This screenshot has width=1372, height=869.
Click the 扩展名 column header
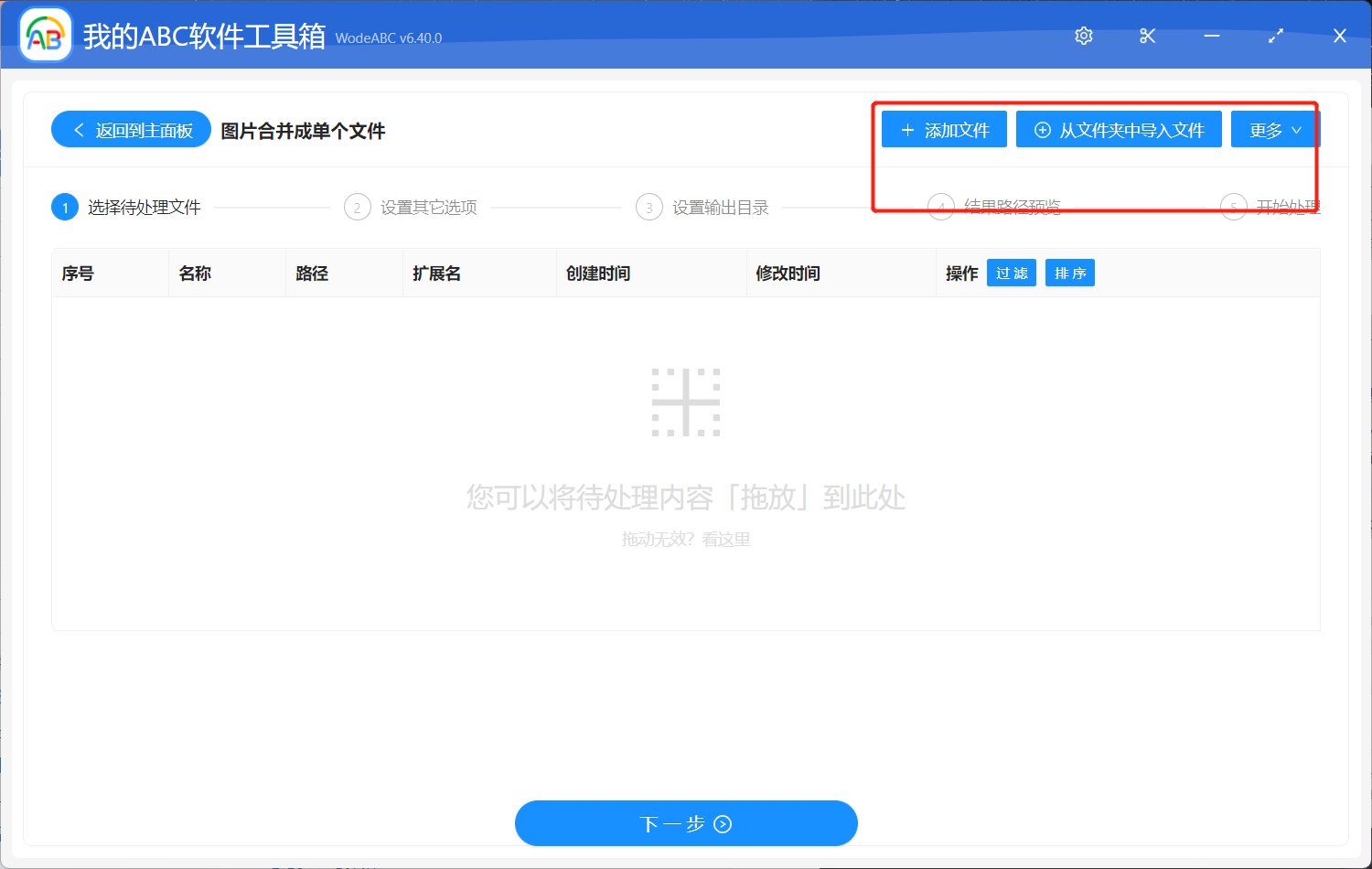(x=436, y=273)
